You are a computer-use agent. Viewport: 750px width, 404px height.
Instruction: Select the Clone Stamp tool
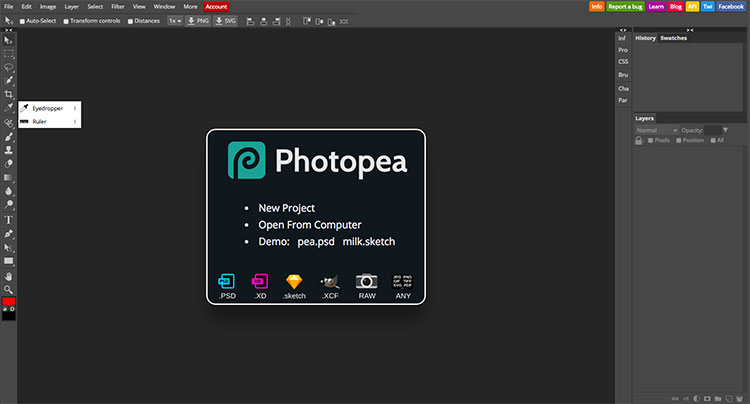pyautogui.click(x=8, y=150)
